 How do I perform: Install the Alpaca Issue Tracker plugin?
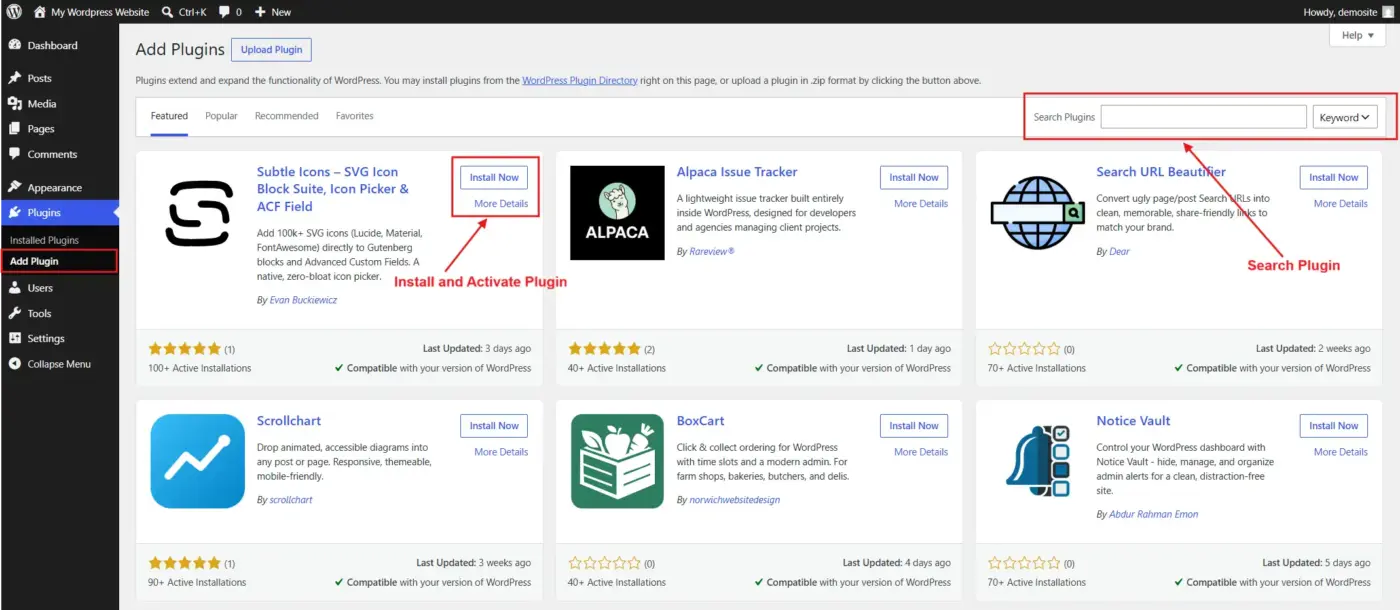pos(914,177)
